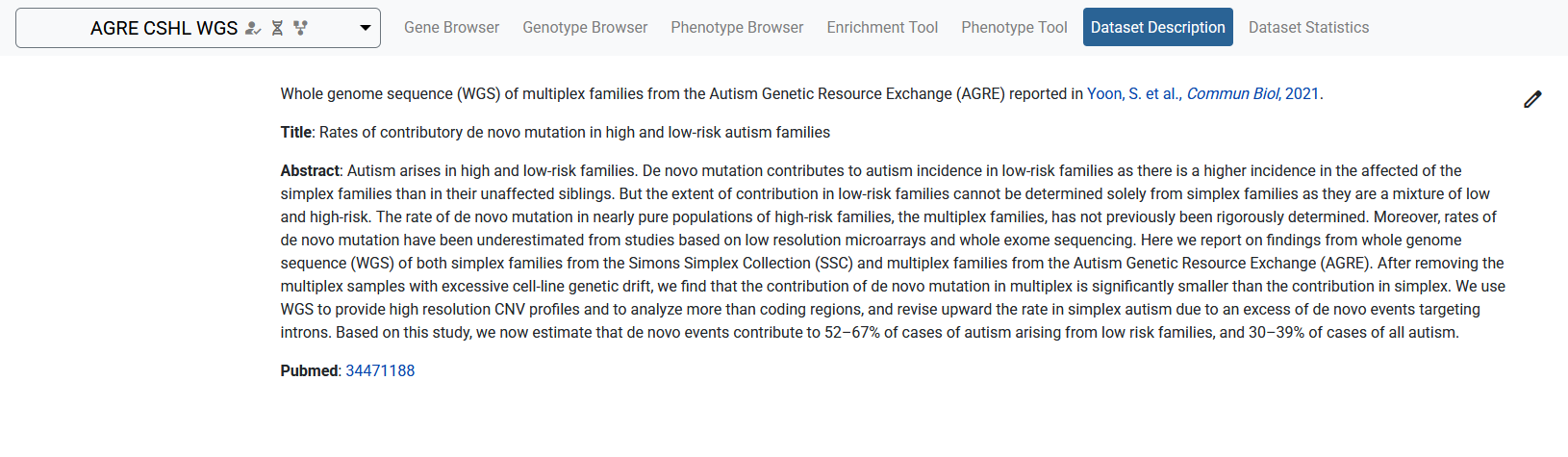Image resolution: width=1568 pixels, height=457 pixels.
Task: Click the AGRE CSHL WGS dataset name
Action: [x=164, y=28]
